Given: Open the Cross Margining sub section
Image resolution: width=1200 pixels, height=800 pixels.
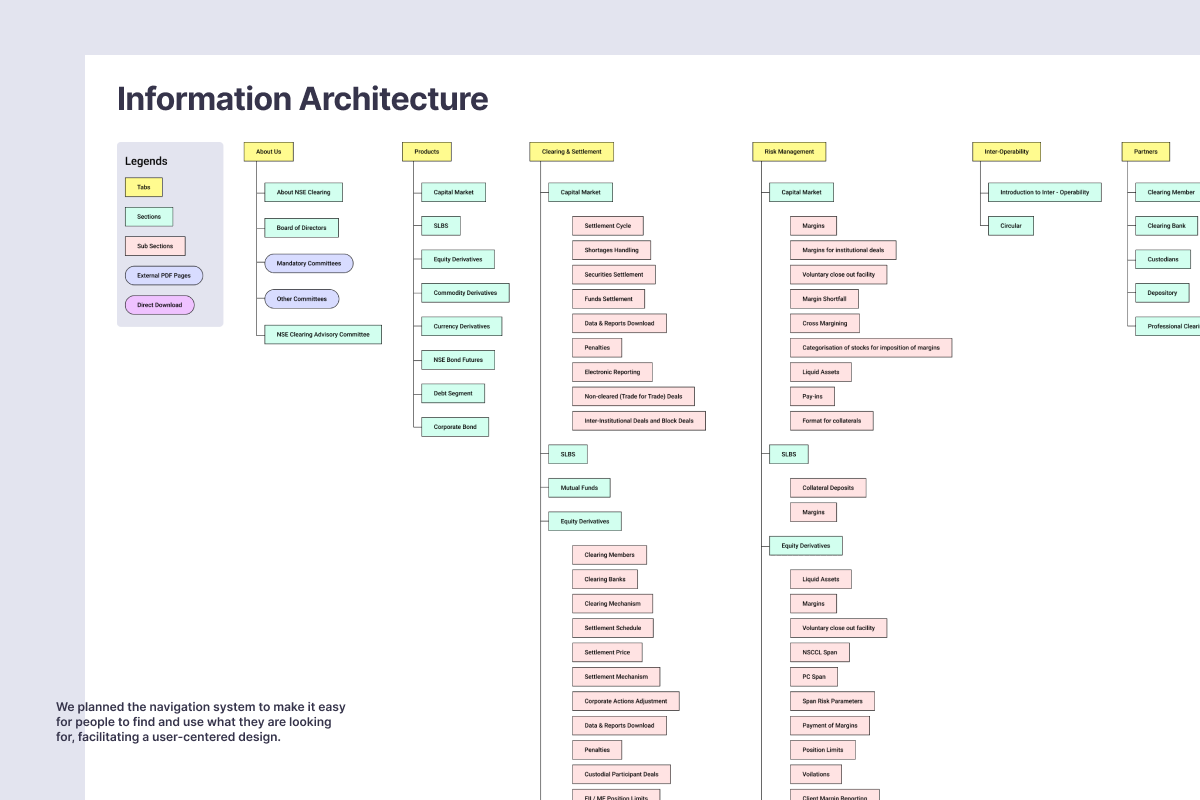Looking at the screenshot, I should [824, 323].
